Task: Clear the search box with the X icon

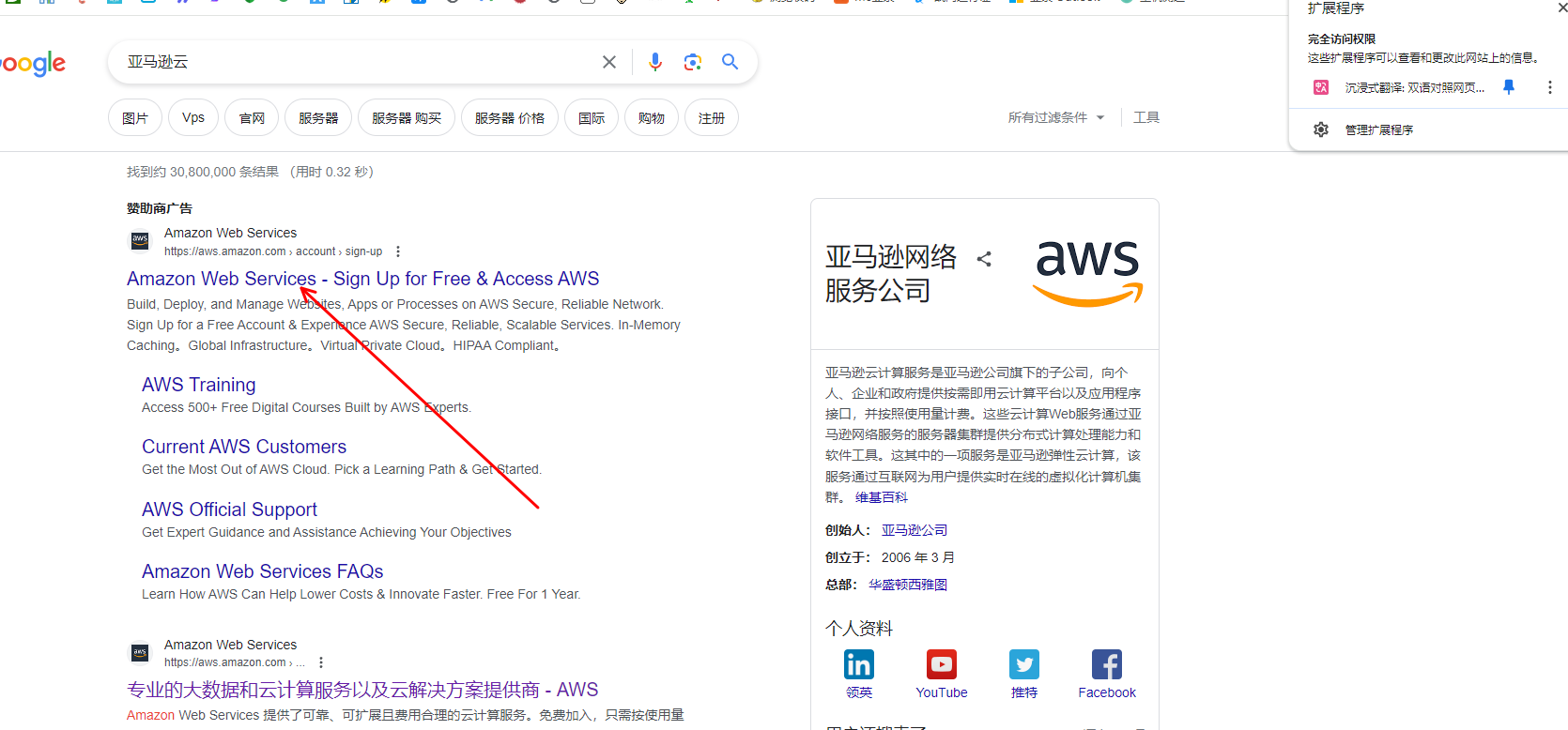Action: pyautogui.click(x=609, y=62)
